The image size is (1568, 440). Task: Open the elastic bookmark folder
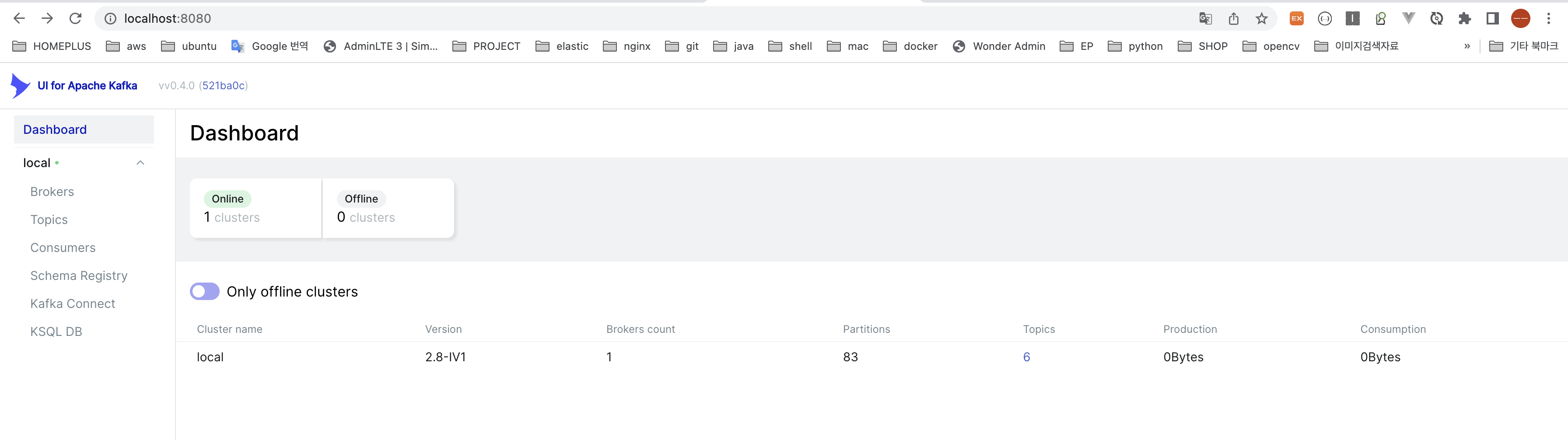pos(562,46)
